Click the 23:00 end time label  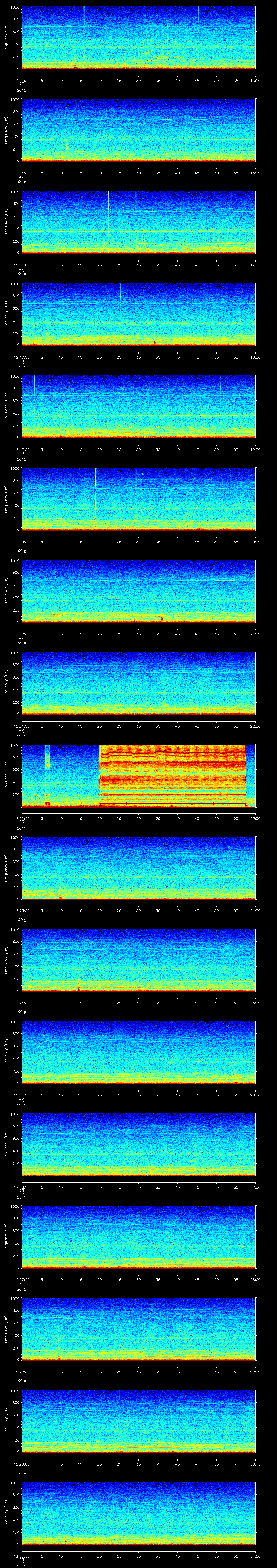point(255,818)
